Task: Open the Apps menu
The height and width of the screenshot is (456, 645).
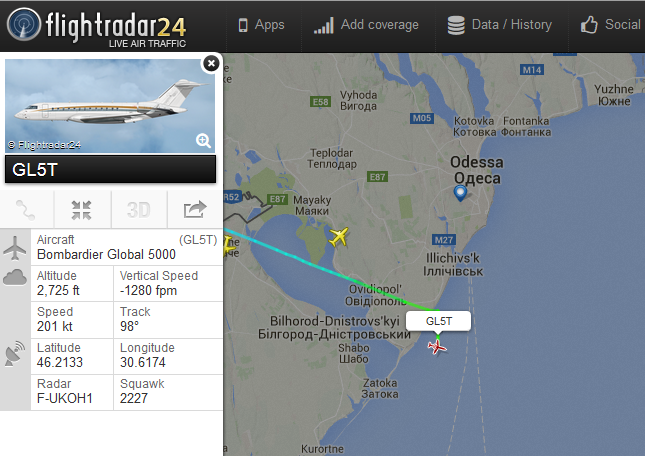Action: (262, 25)
